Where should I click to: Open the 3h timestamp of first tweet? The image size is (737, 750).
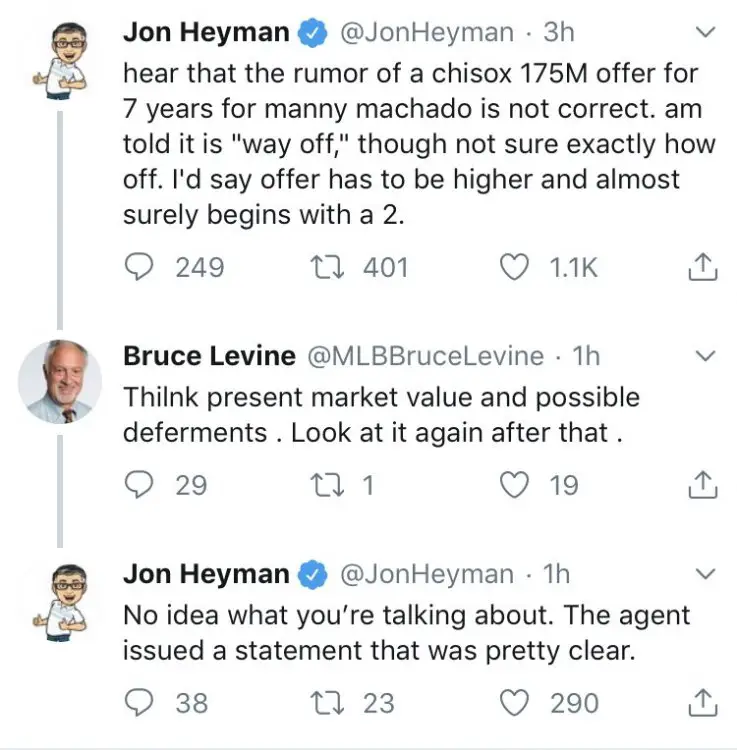559,32
